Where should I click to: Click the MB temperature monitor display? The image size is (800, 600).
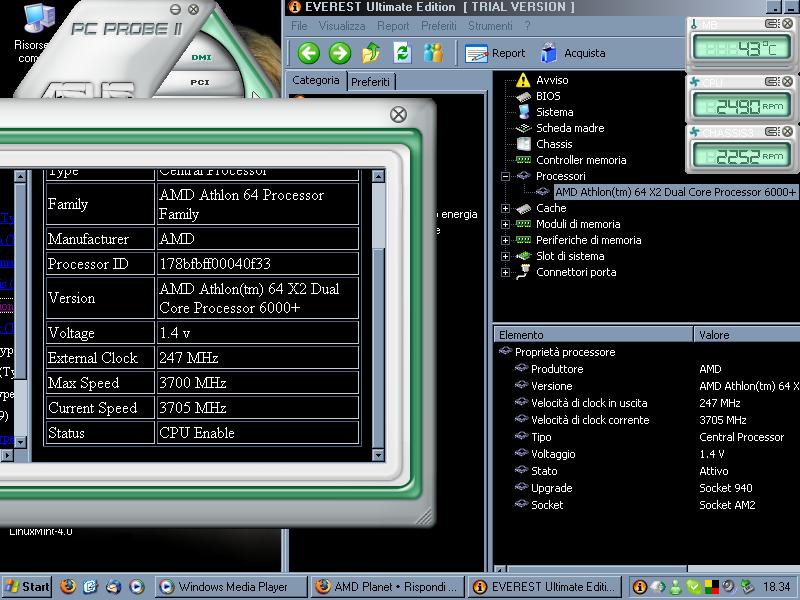(740, 48)
